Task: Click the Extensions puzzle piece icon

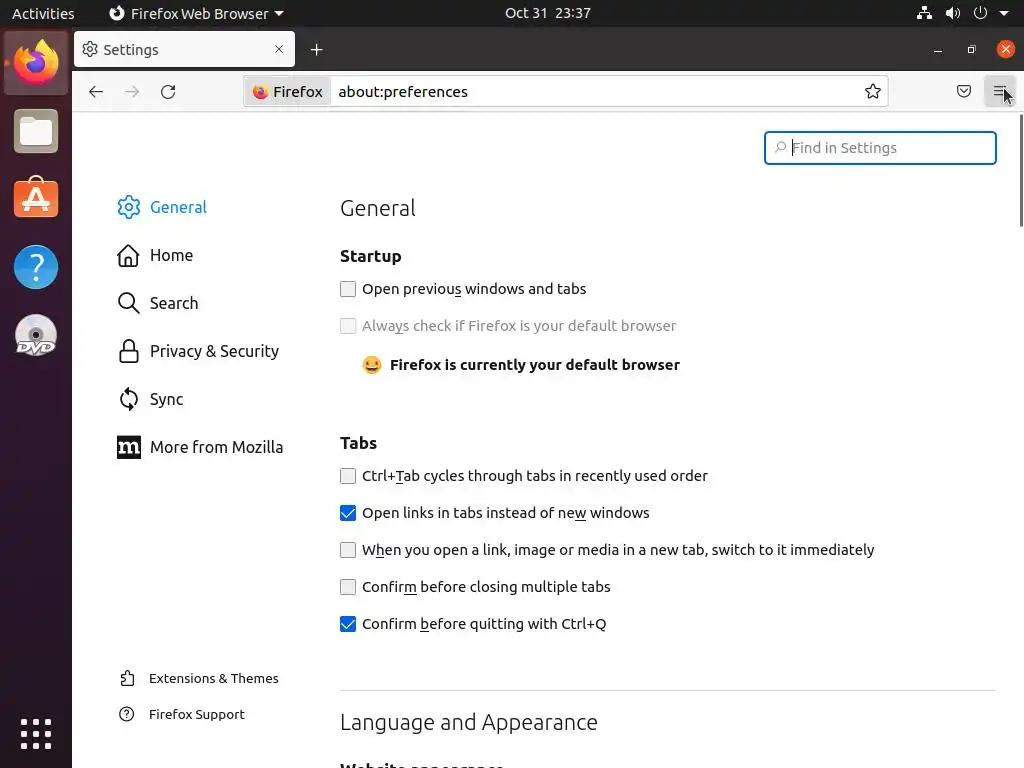Action: [x=127, y=679]
